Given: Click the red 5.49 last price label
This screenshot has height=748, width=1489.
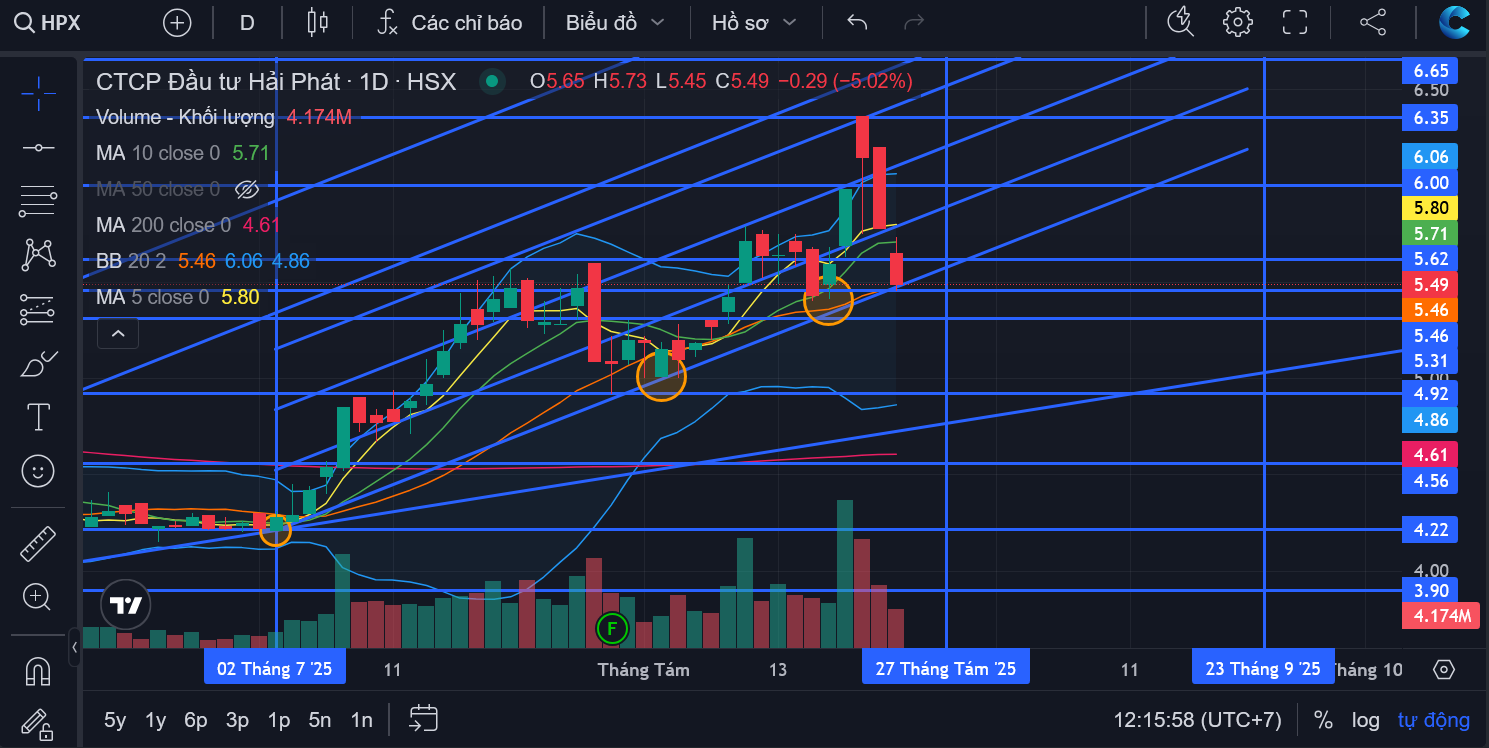Looking at the screenshot, I should click(x=1429, y=284).
